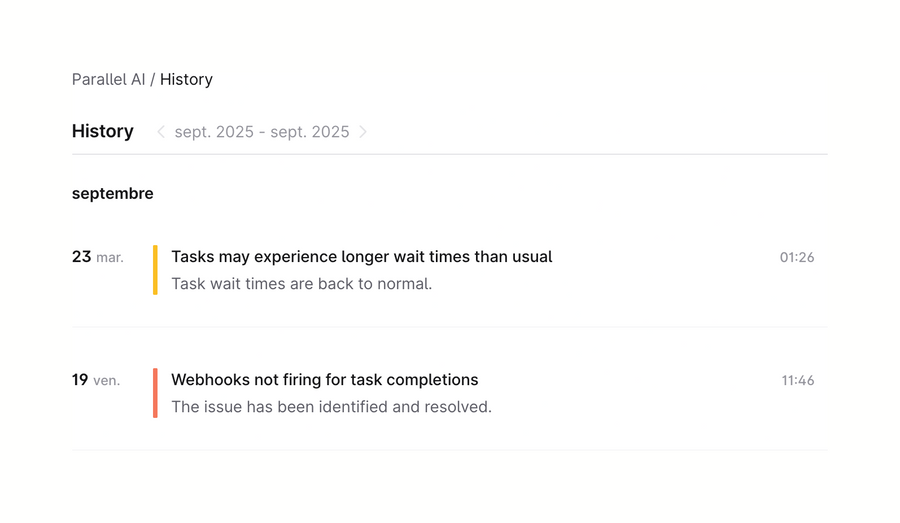
Task: Click the bold History page heading
Action: 103,131
